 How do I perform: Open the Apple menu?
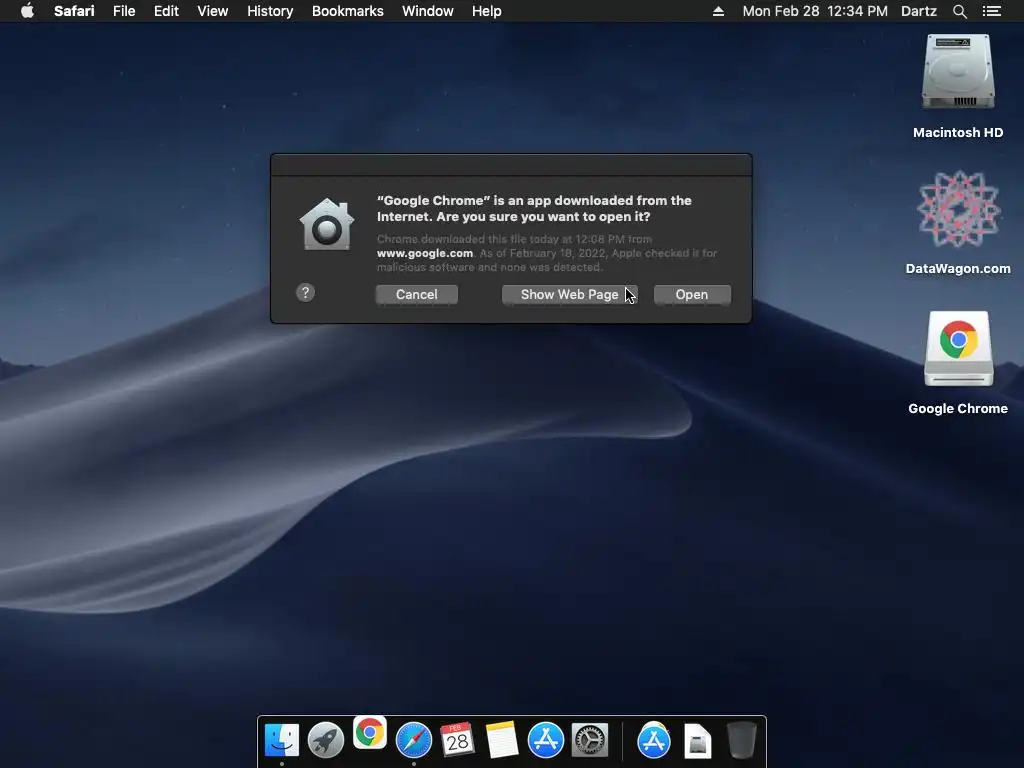27,11
